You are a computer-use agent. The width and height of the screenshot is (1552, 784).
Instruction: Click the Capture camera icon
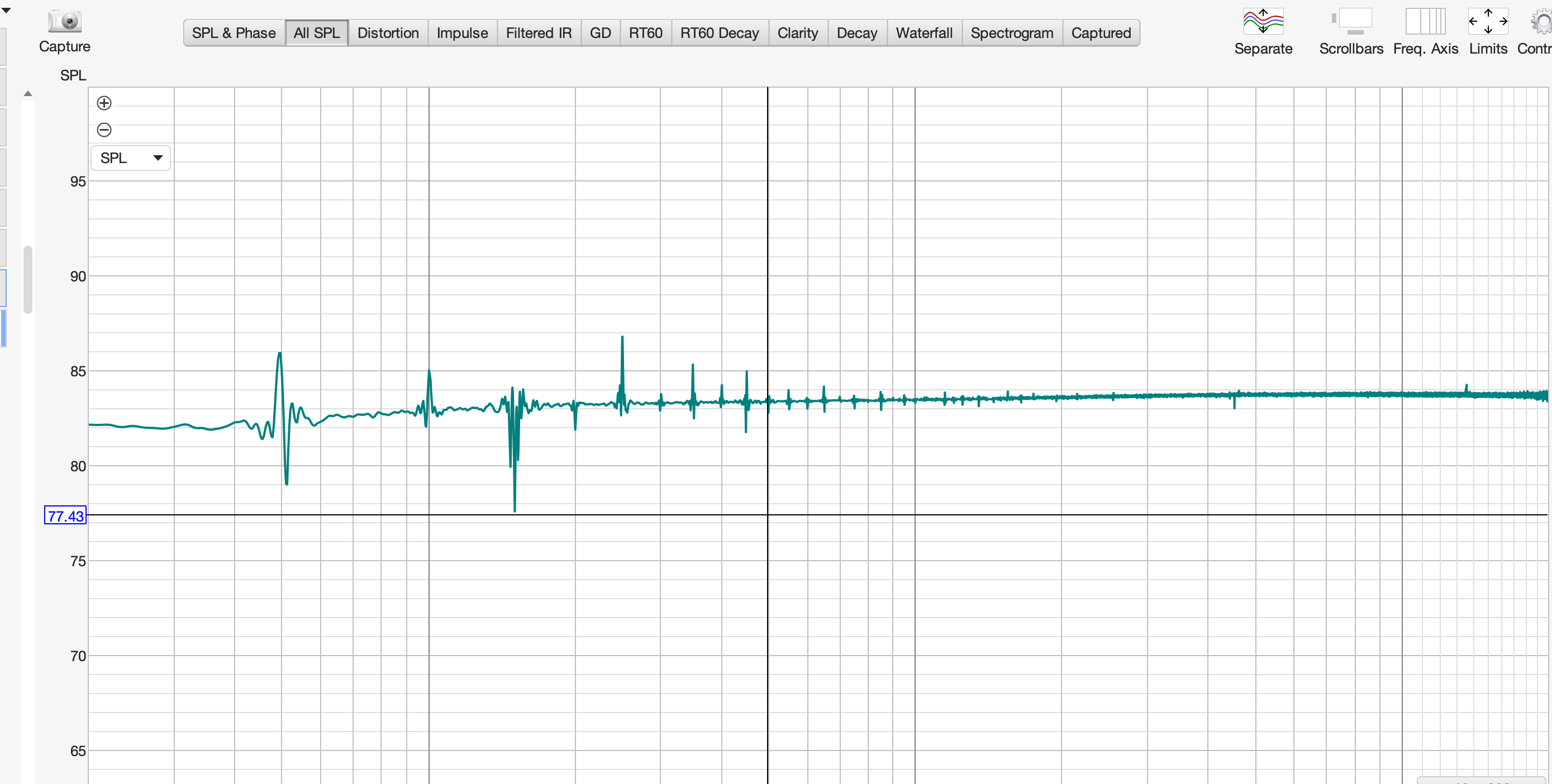click(x=64, y=22)
